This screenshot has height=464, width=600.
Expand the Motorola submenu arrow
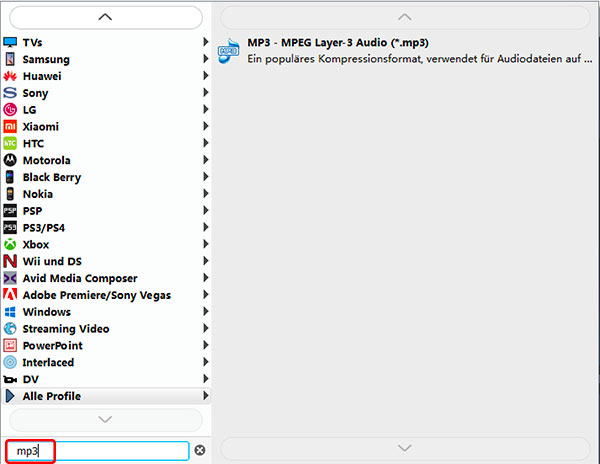coord(206,160)
